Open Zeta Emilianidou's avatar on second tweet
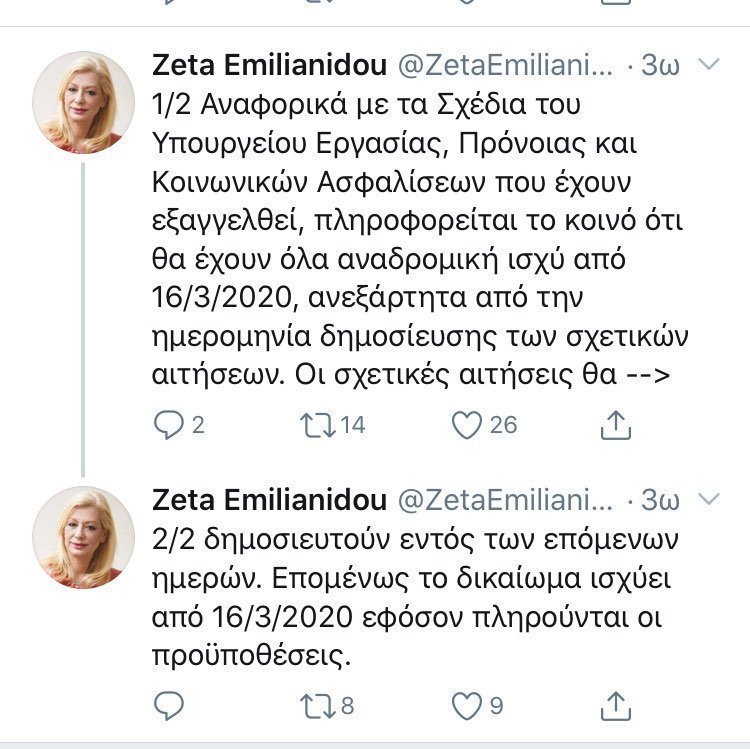 click(83, 538)
